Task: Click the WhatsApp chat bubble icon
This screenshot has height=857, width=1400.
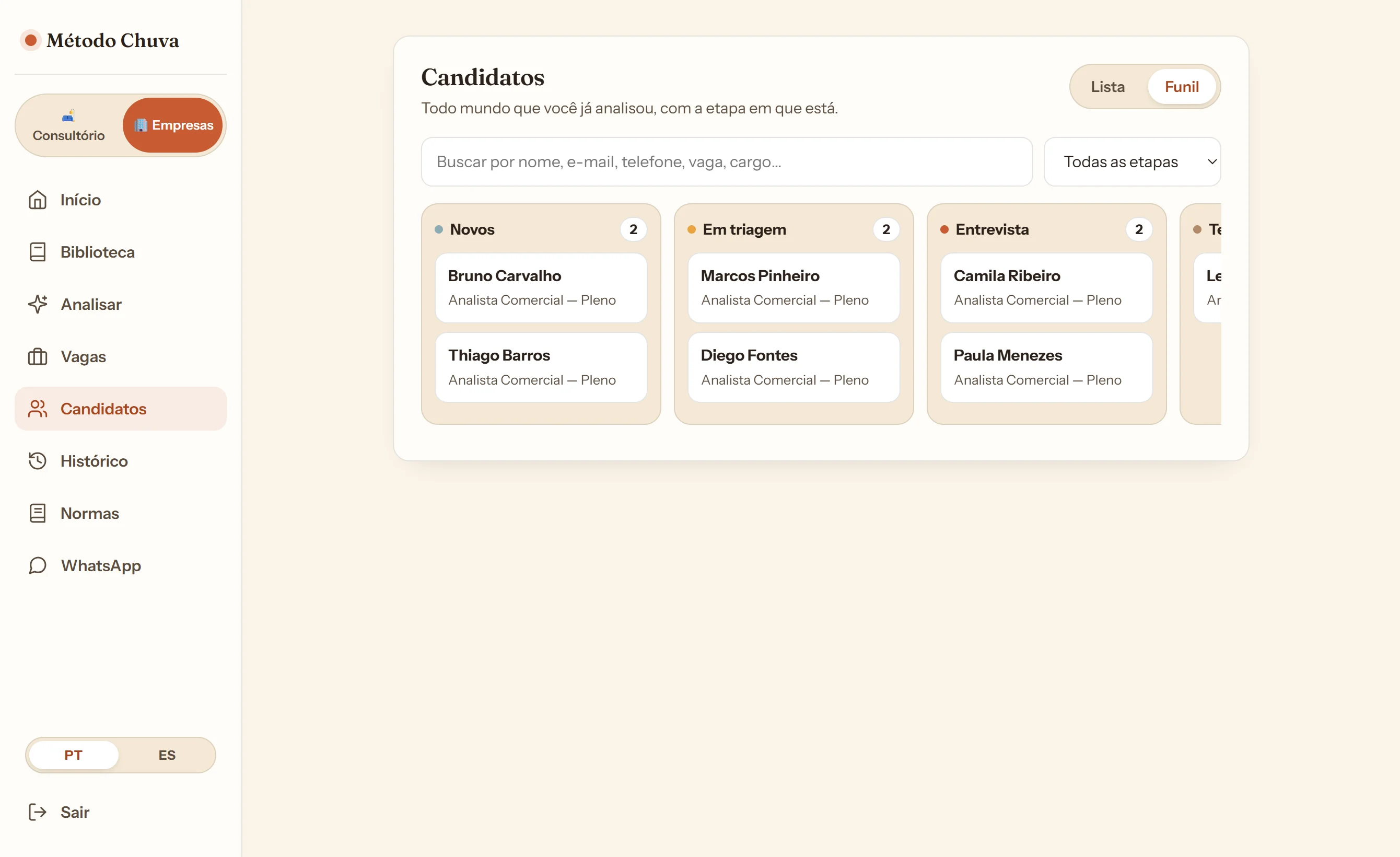Action: pos(38,565)
